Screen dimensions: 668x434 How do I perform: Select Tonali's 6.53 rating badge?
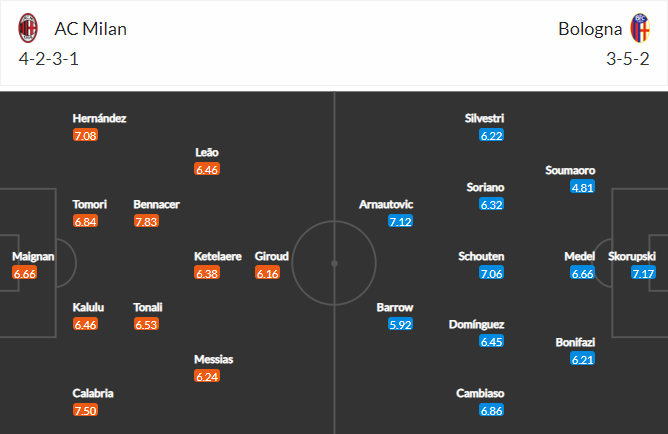point(146,324)
